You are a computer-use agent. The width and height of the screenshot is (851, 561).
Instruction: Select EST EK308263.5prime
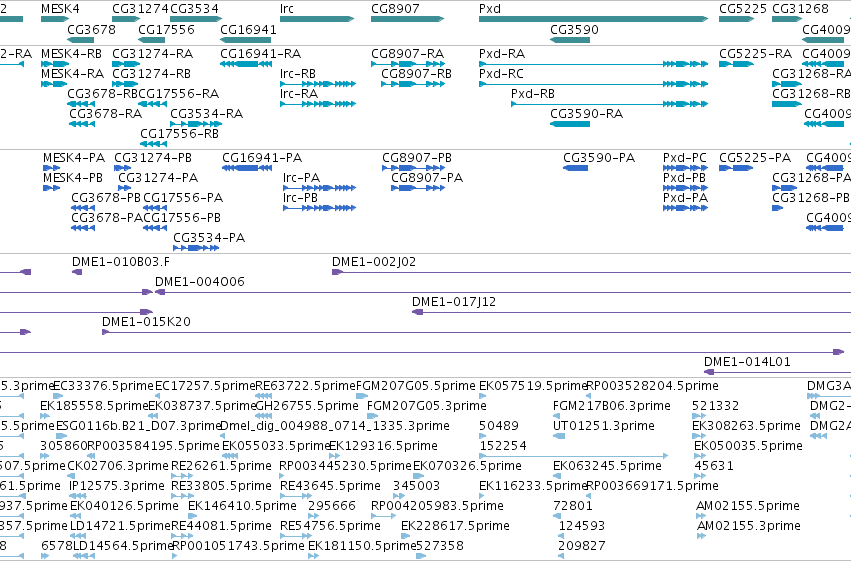746,426
